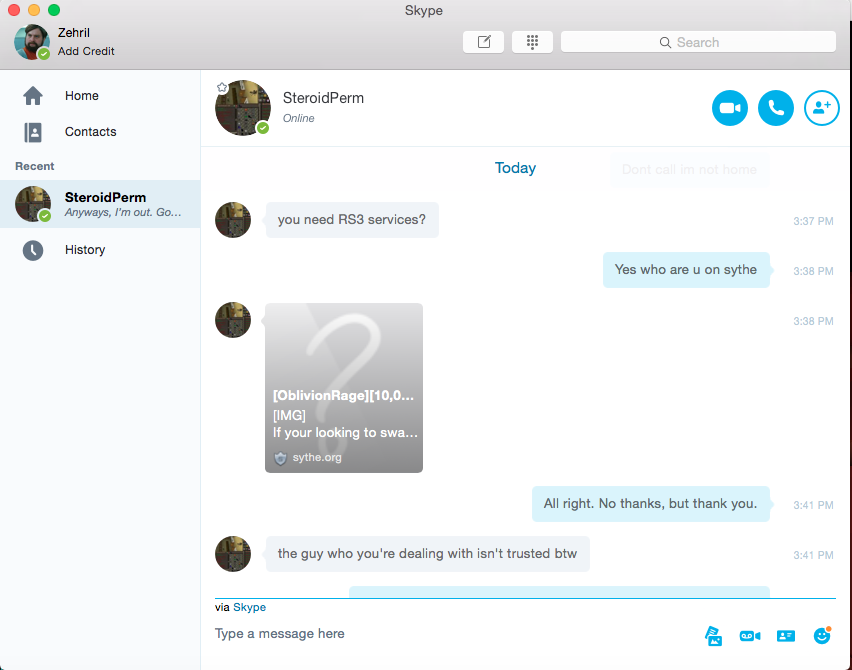The height and width of the screenshot is (670, 852).
Task: Click the Search field
Action: (698, 42)
